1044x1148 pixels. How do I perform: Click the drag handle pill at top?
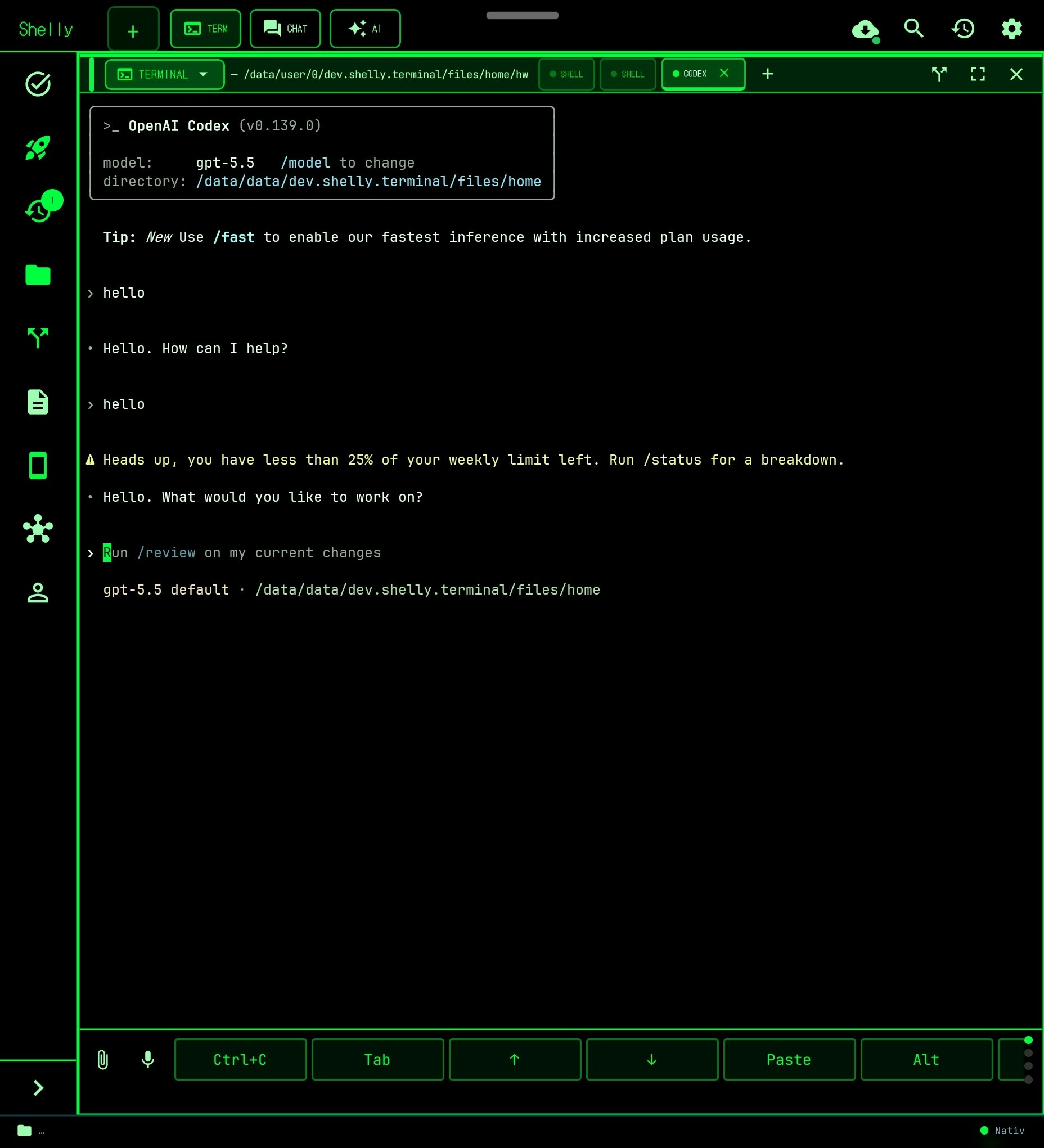(x=523, y=15)
